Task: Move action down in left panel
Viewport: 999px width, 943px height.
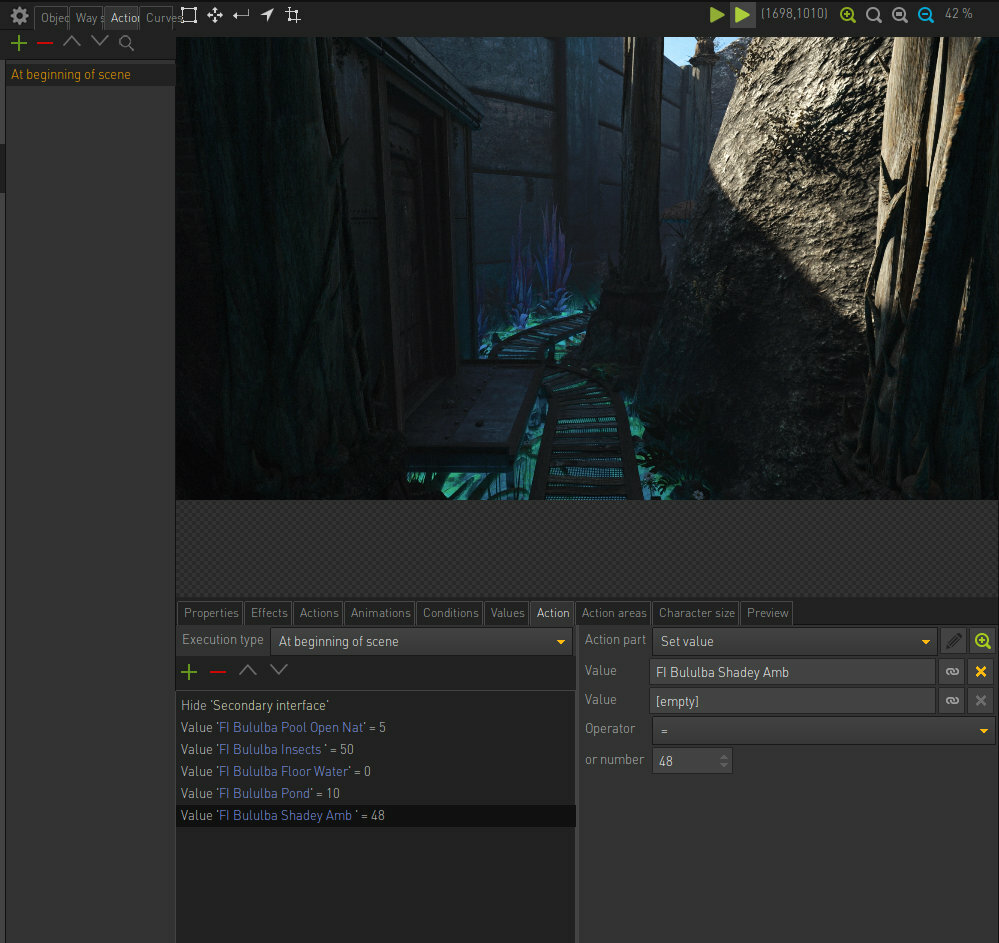Action: click(x=99, y=42)
